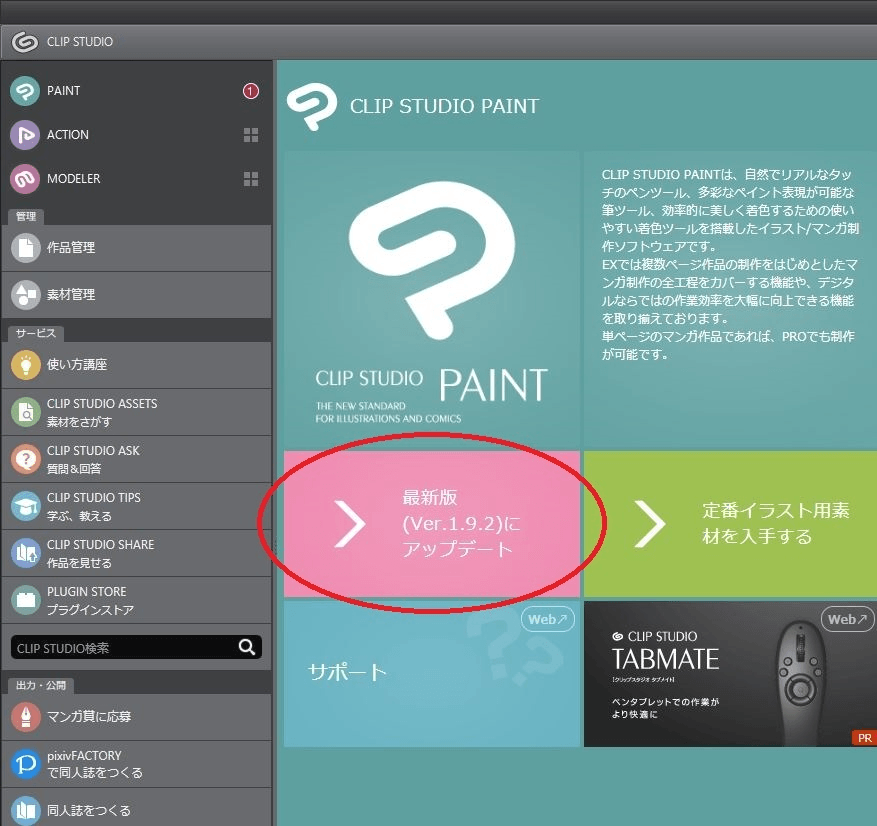Click the サービス section header
Image resolution: width=877 pixels, height=826 pixels.
click(x=36, y=334)
